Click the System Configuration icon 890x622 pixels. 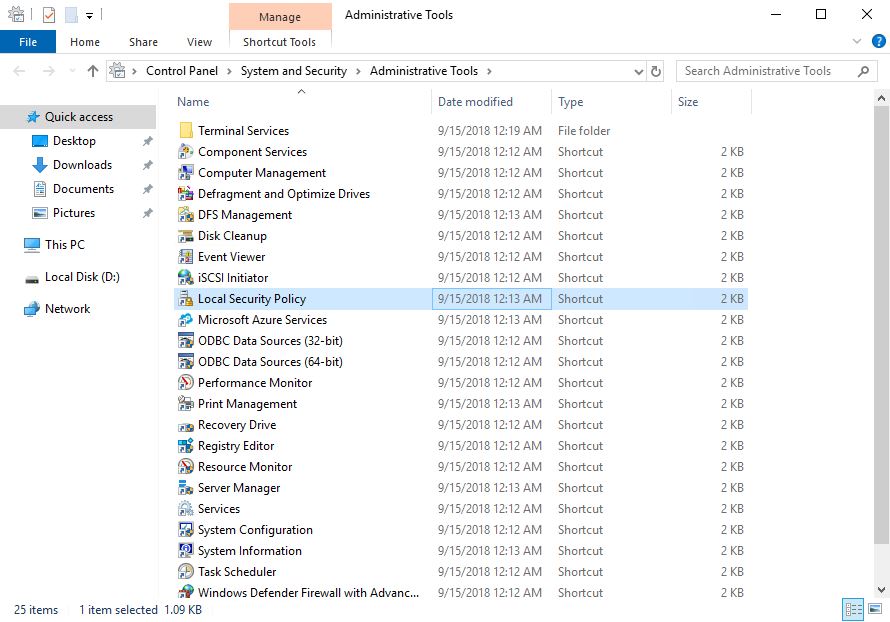click(x=186, y=529)
